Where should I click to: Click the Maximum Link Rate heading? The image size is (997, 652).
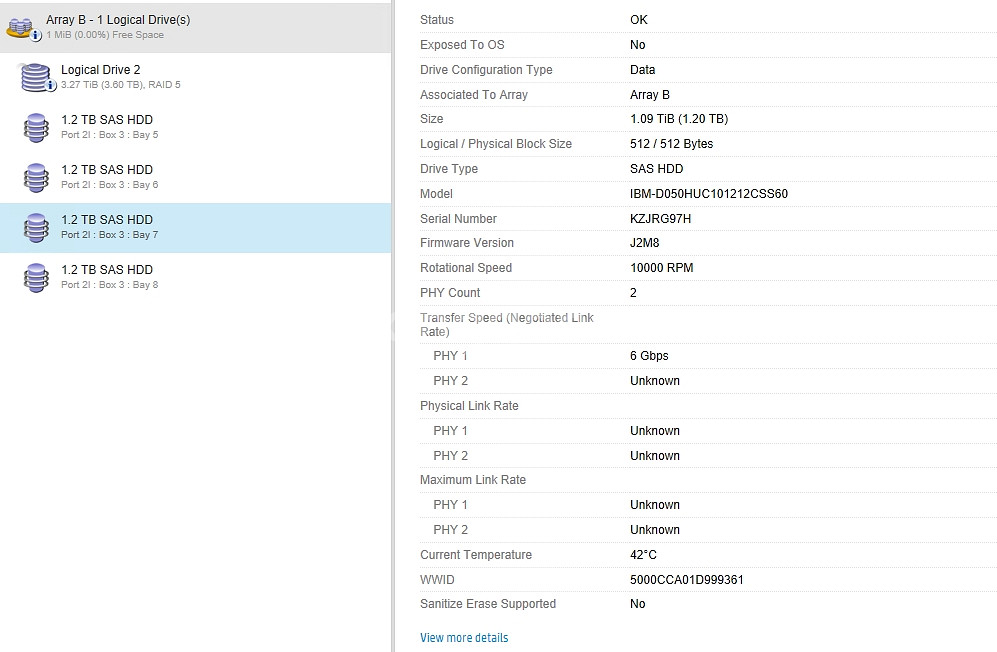point(472,480)
